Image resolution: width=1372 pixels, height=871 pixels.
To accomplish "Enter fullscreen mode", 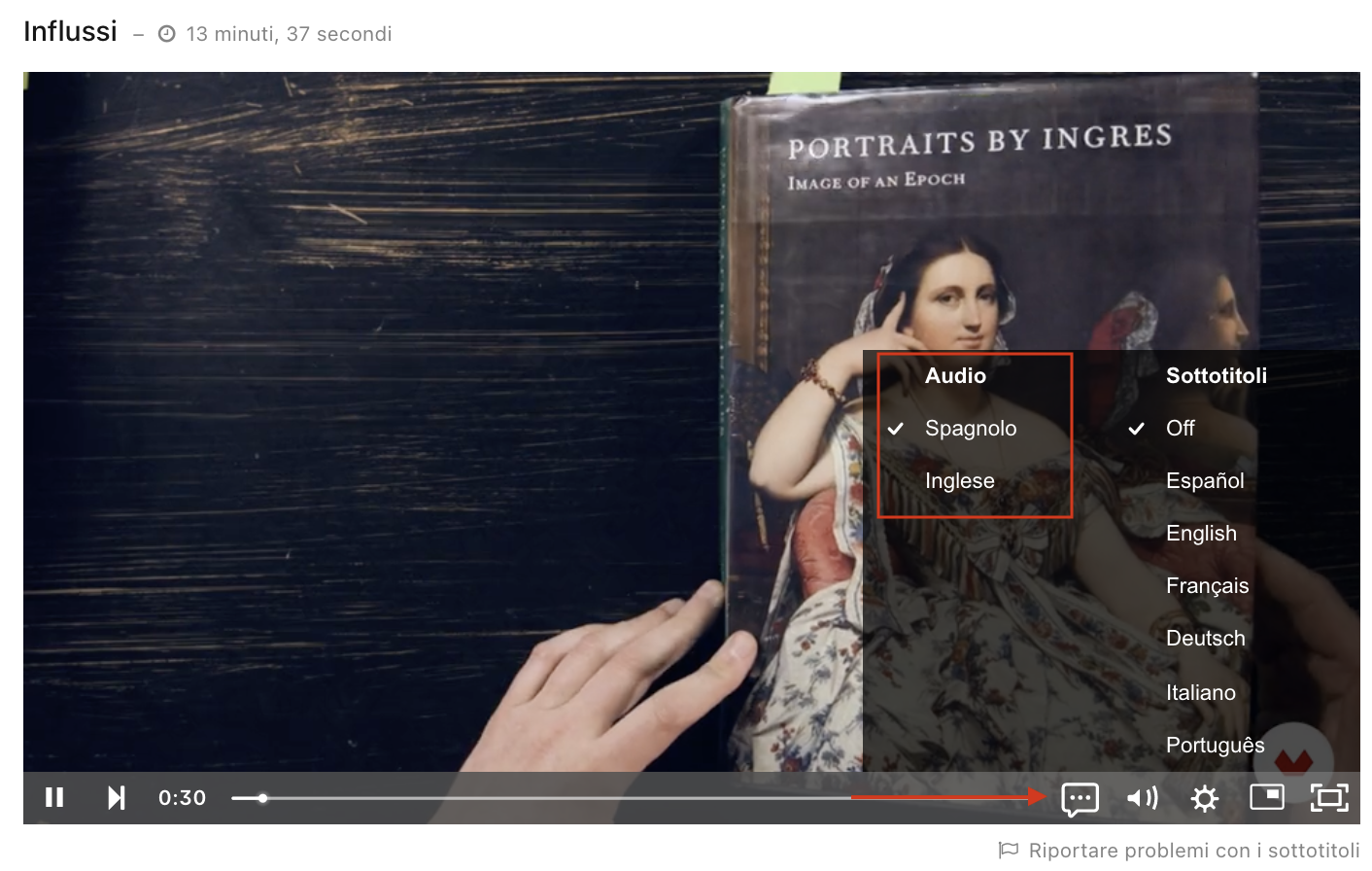I will click(x=1329, y=798).
